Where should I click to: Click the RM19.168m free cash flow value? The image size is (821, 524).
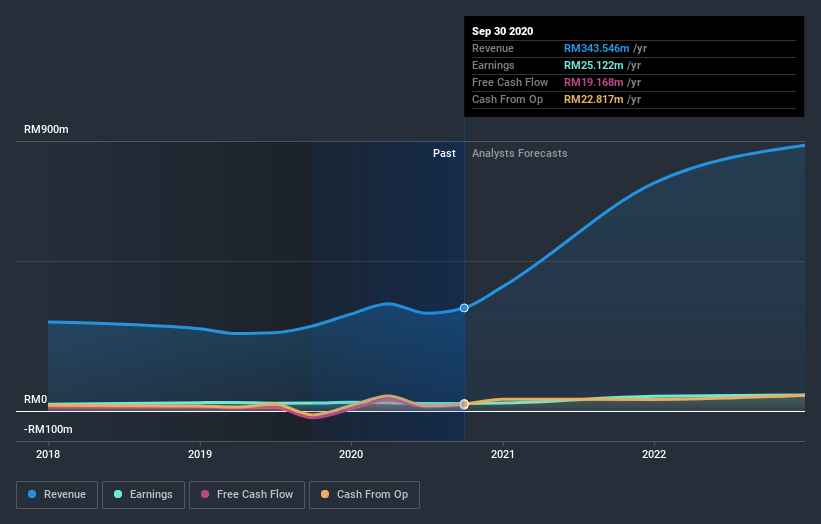pyautogui.click(x=593, y=82)
